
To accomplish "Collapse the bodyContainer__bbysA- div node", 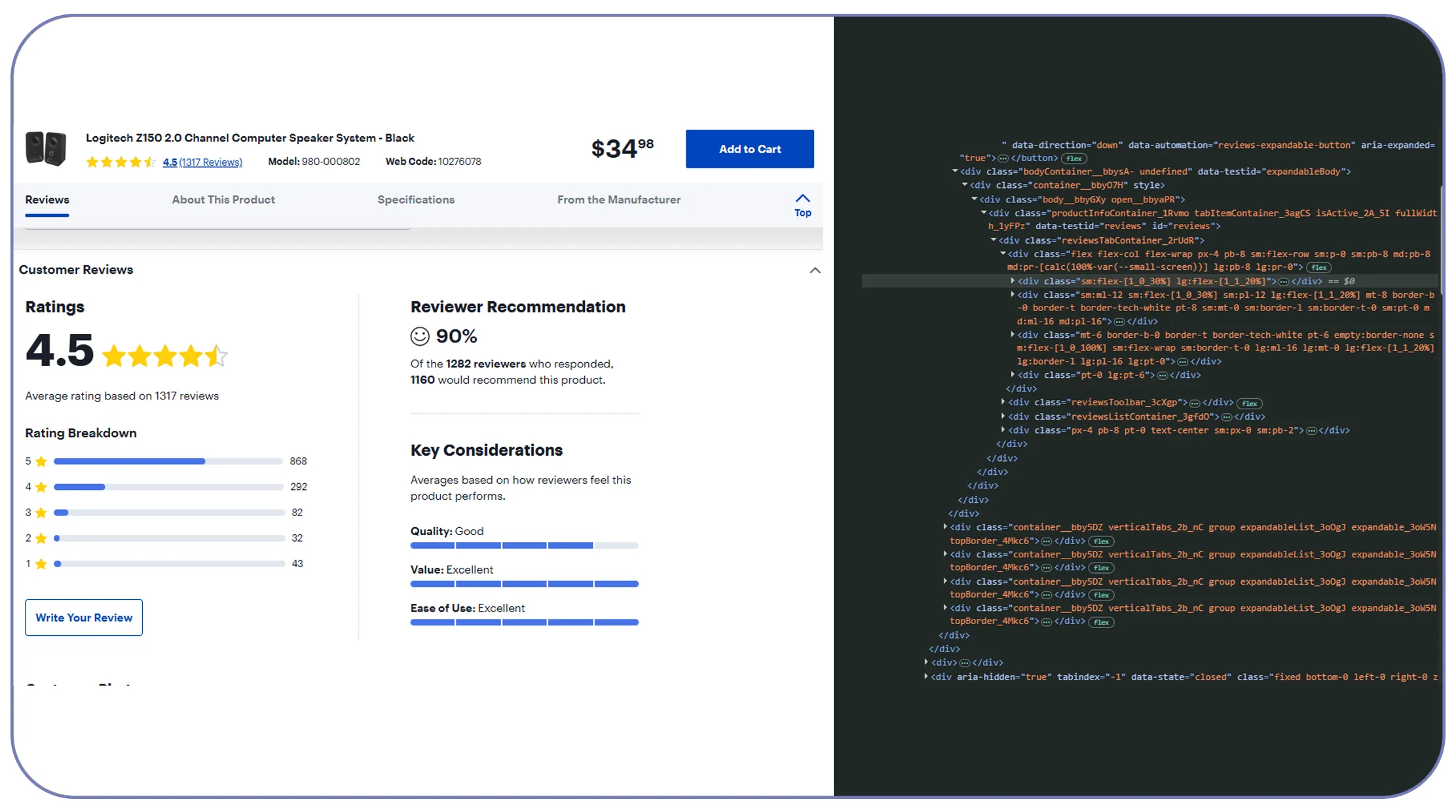I will pos(955,172).
